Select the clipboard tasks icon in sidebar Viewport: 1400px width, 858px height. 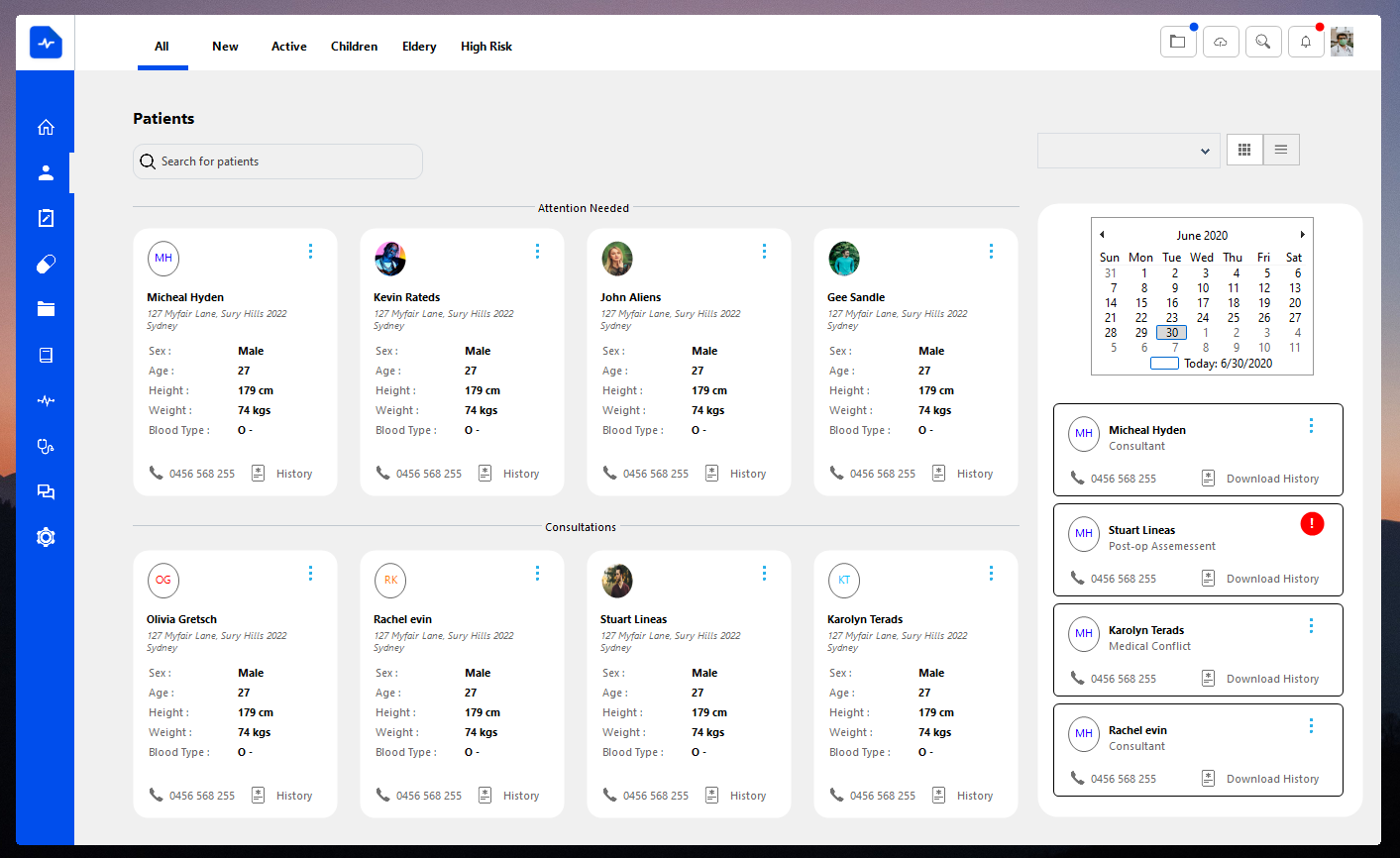pyautogui.click(x=45, y=217)
